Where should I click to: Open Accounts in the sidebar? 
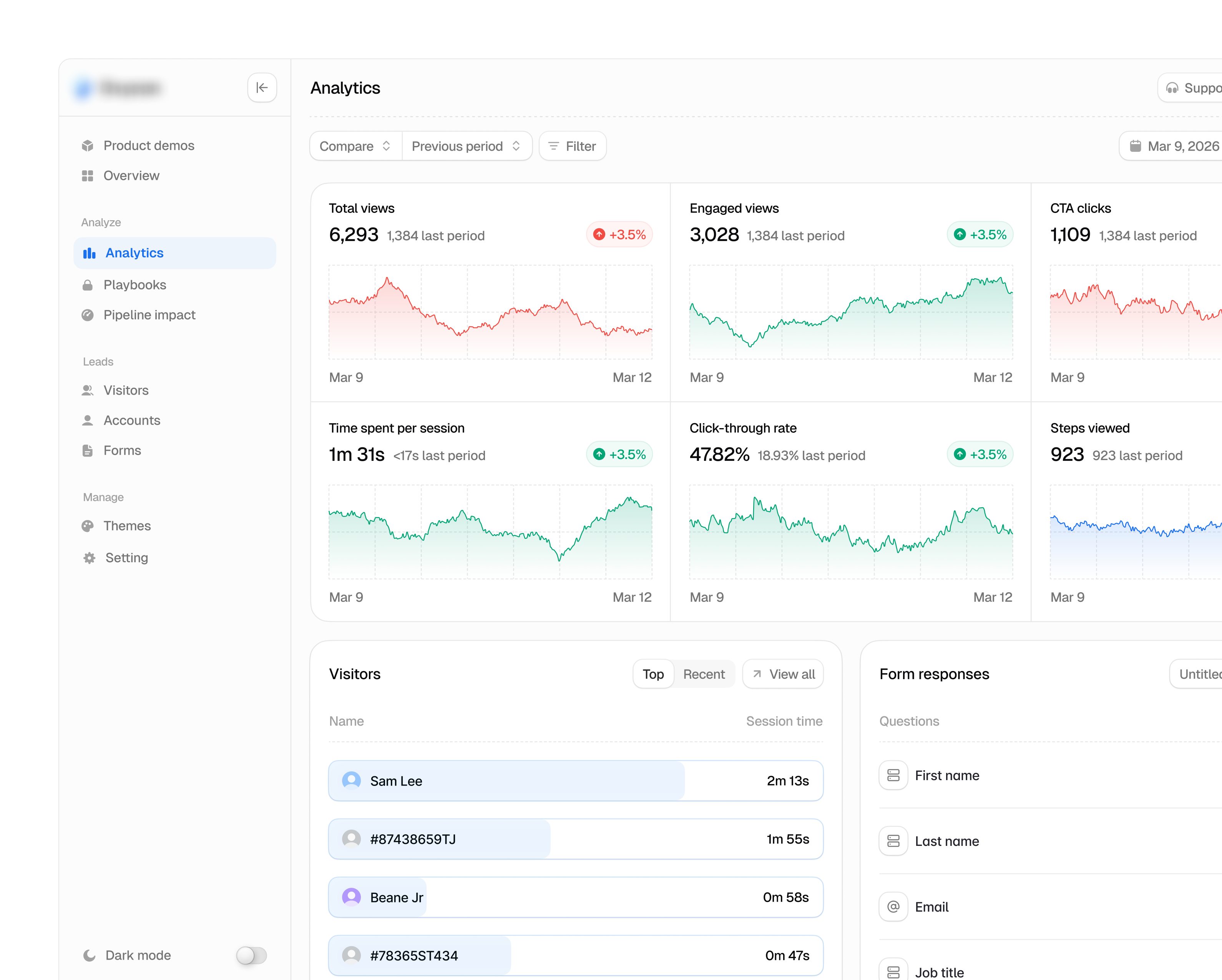pyautogui.click(x=131, y=420)
